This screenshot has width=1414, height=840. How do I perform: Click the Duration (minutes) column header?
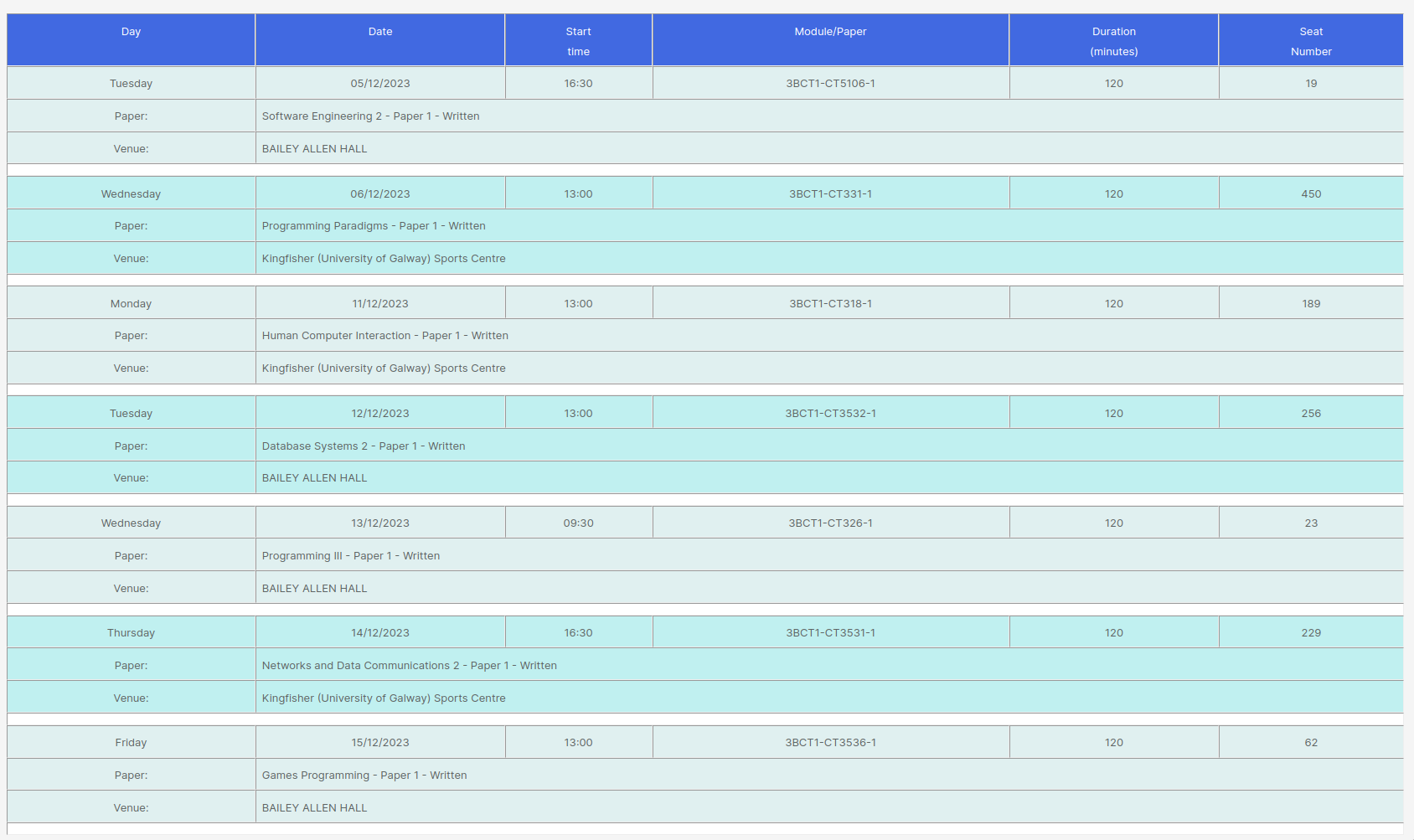tap(1114, 39)
